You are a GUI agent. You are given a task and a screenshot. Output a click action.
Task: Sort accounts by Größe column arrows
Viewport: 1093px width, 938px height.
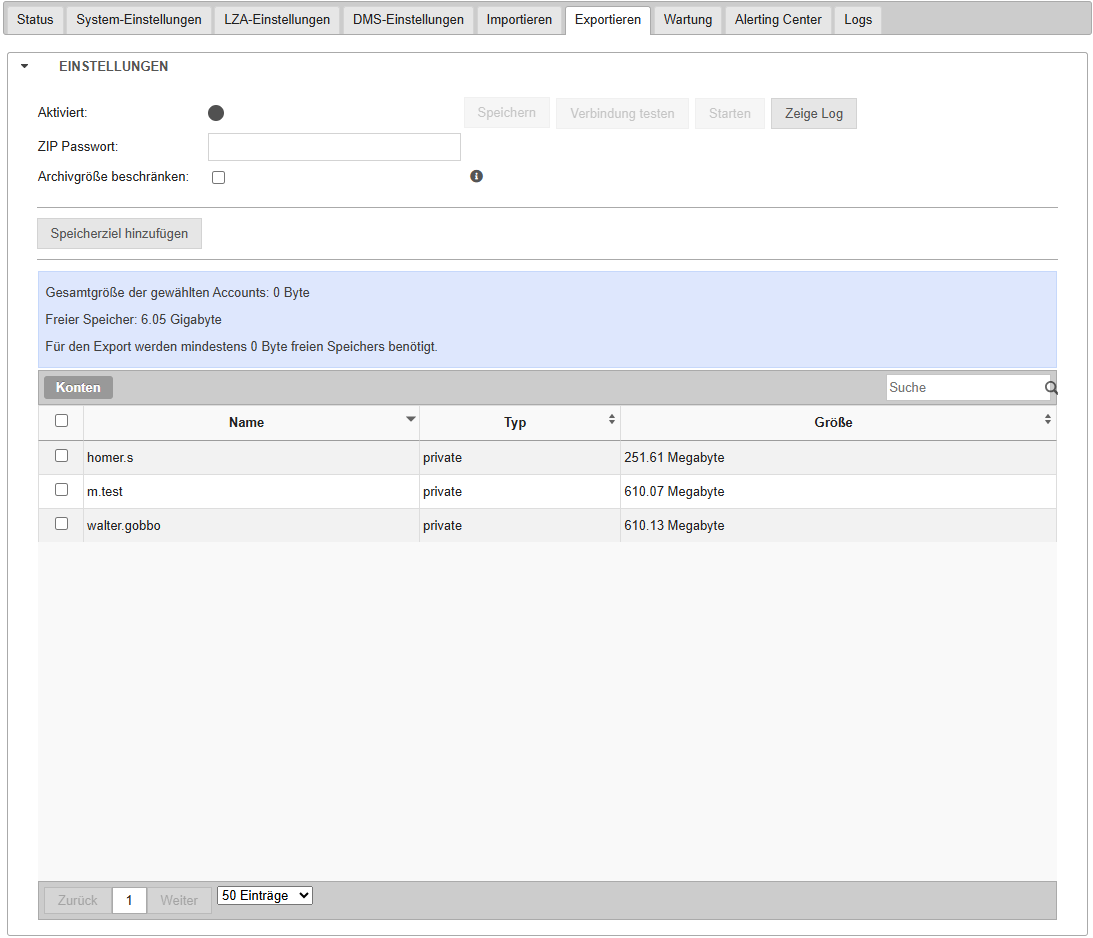click(1047, 421)
